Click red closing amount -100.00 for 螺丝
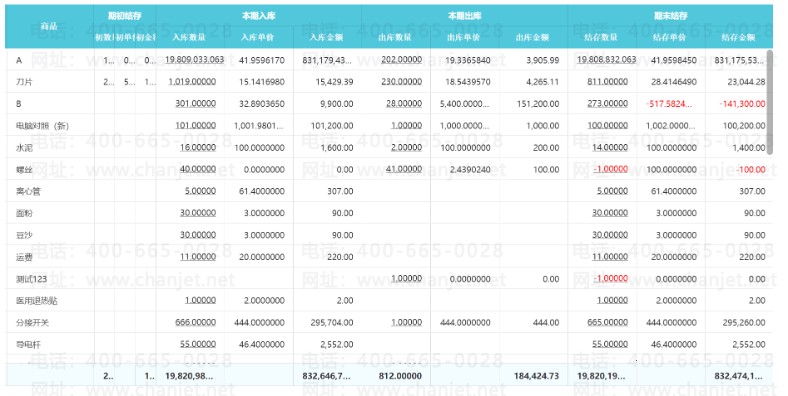This screenshot has height=396, width=788. [751, 169]
